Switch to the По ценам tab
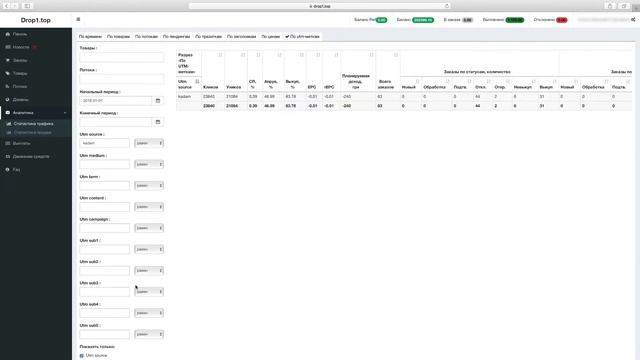 [x=271, y=37]
